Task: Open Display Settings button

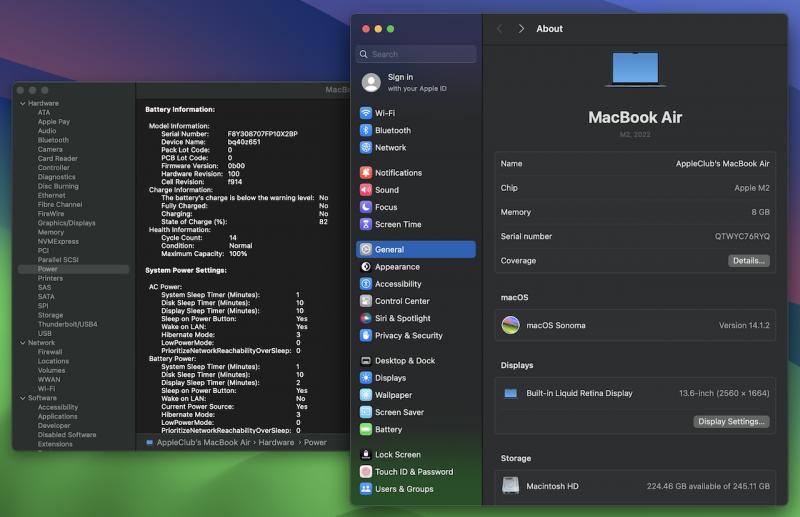Action: (731, 422)
